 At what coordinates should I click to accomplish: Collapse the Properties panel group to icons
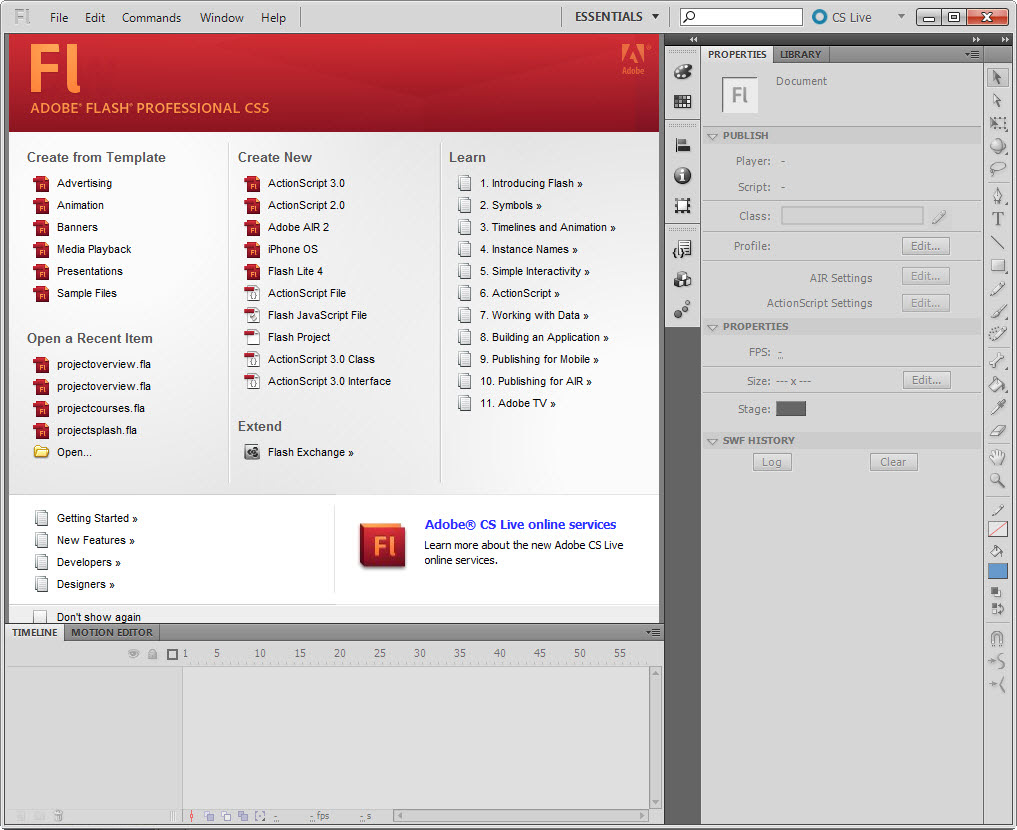click(976, 40)
